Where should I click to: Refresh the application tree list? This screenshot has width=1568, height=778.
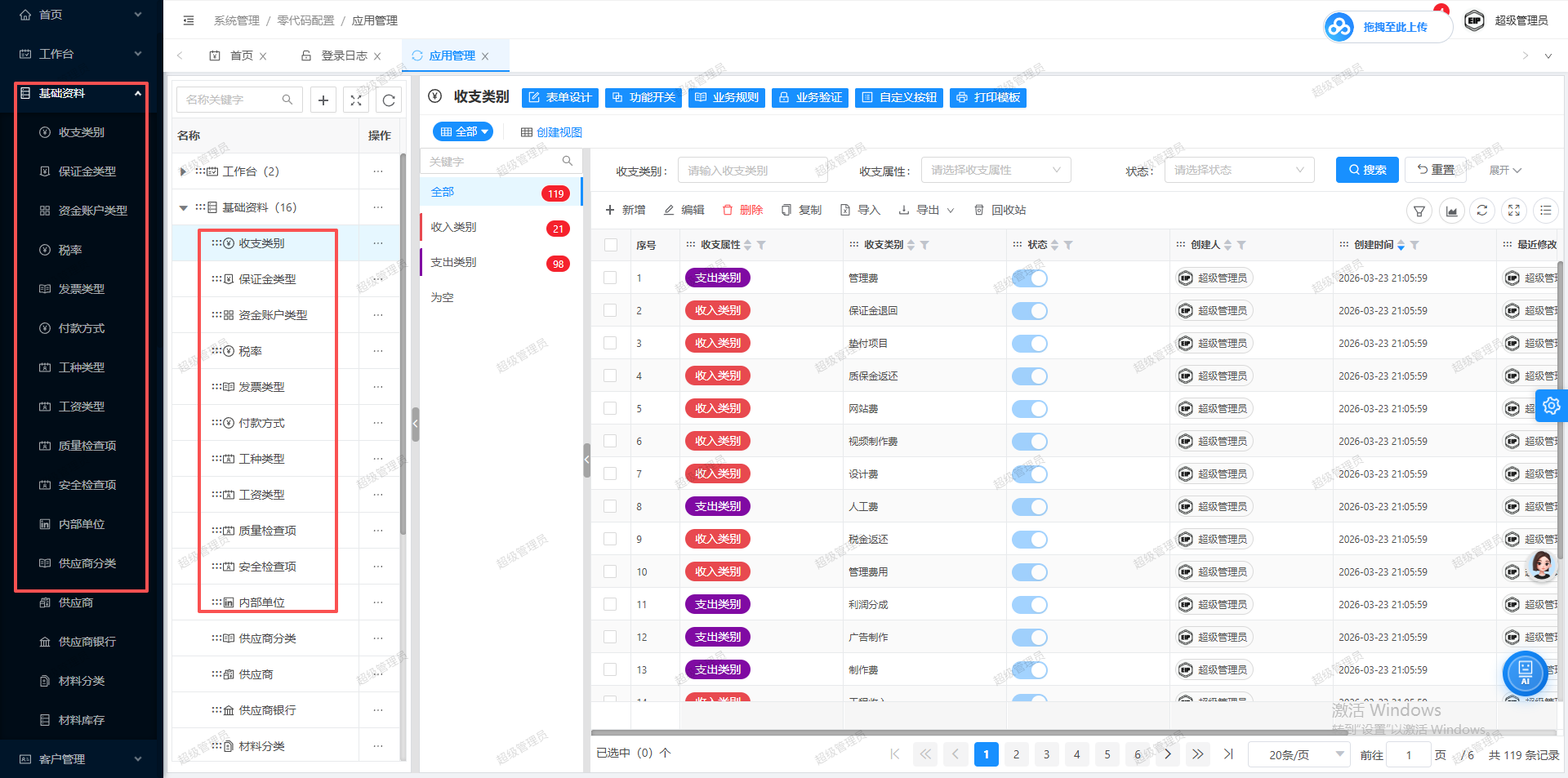(389, 100)
